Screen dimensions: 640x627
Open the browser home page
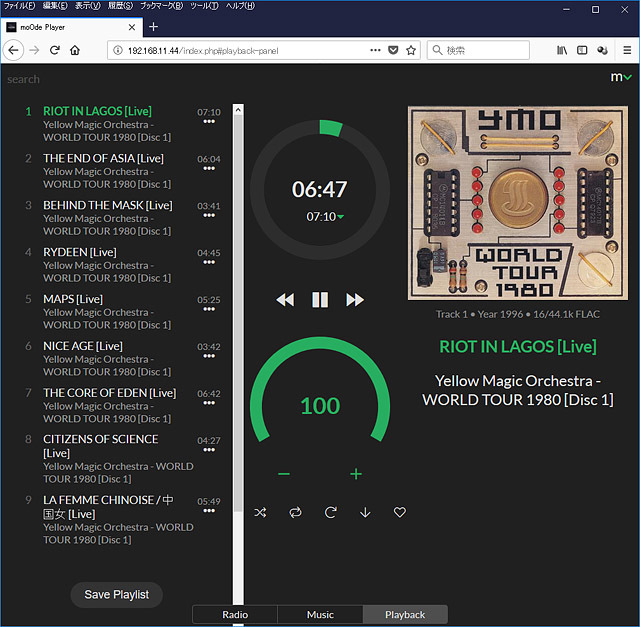pyautogui.click(x=75, y=50)
